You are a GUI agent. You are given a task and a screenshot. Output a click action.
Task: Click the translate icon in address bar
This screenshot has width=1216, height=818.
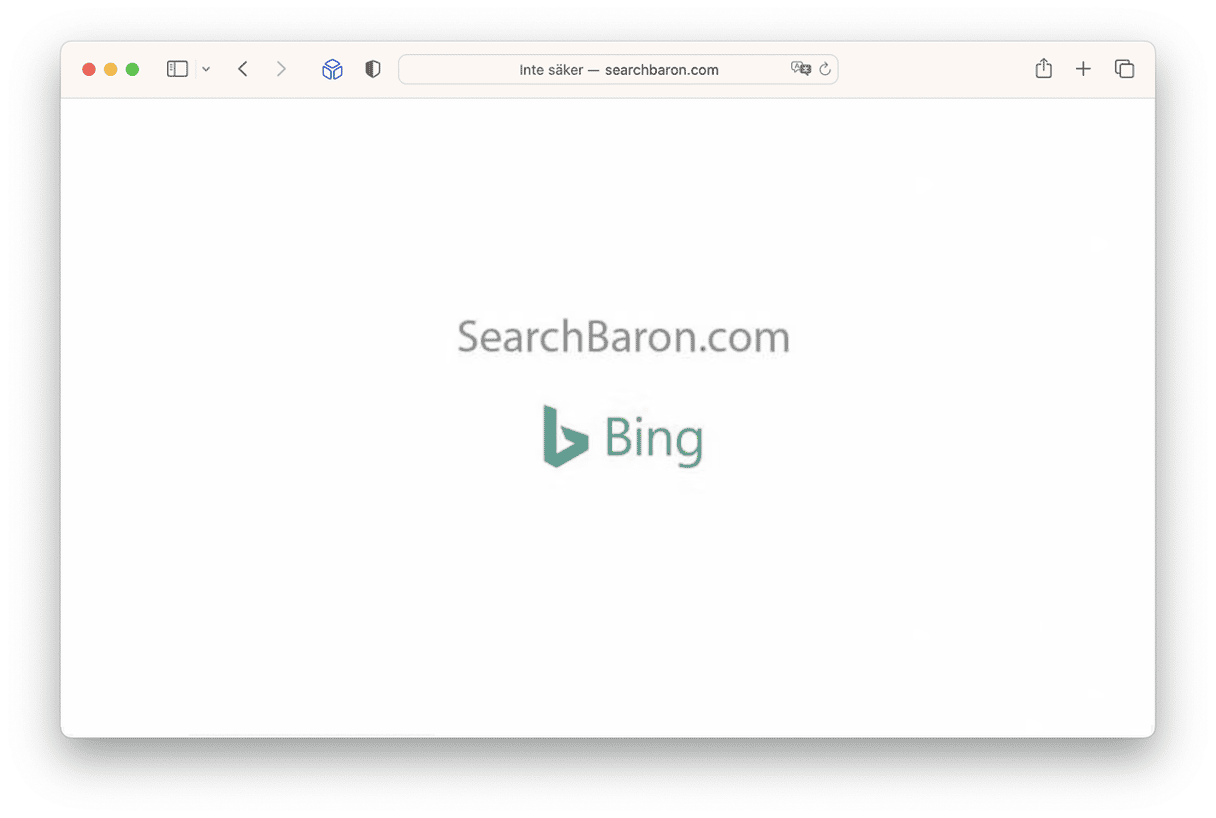click(x=800, y=69)
